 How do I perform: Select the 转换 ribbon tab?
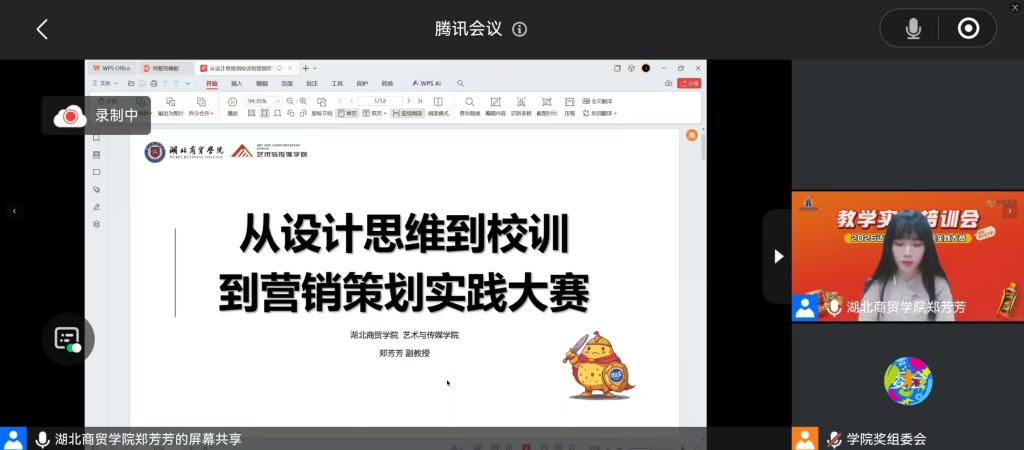click(x=387, y=84)
